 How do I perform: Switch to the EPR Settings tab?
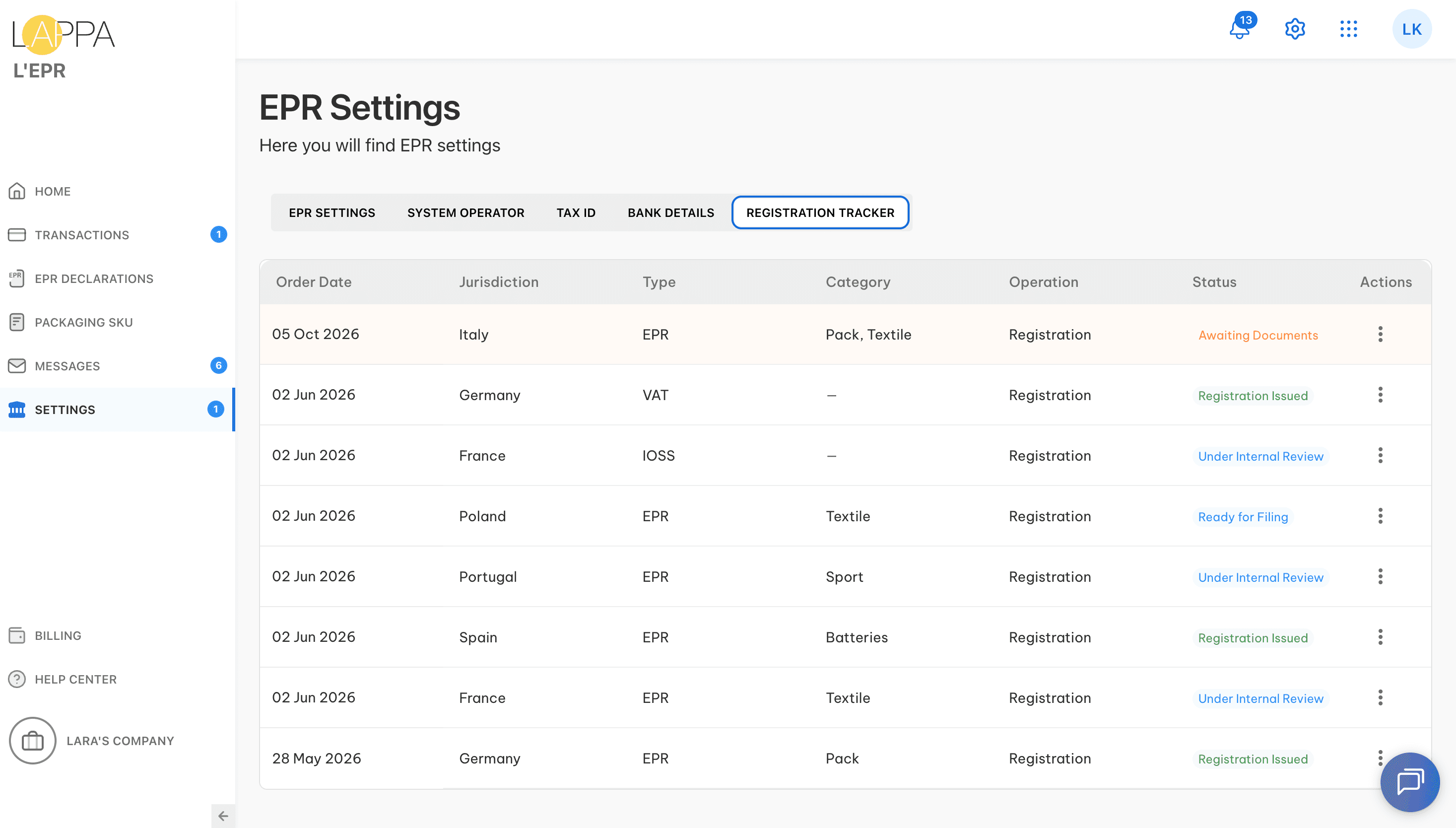click(332, 212)
